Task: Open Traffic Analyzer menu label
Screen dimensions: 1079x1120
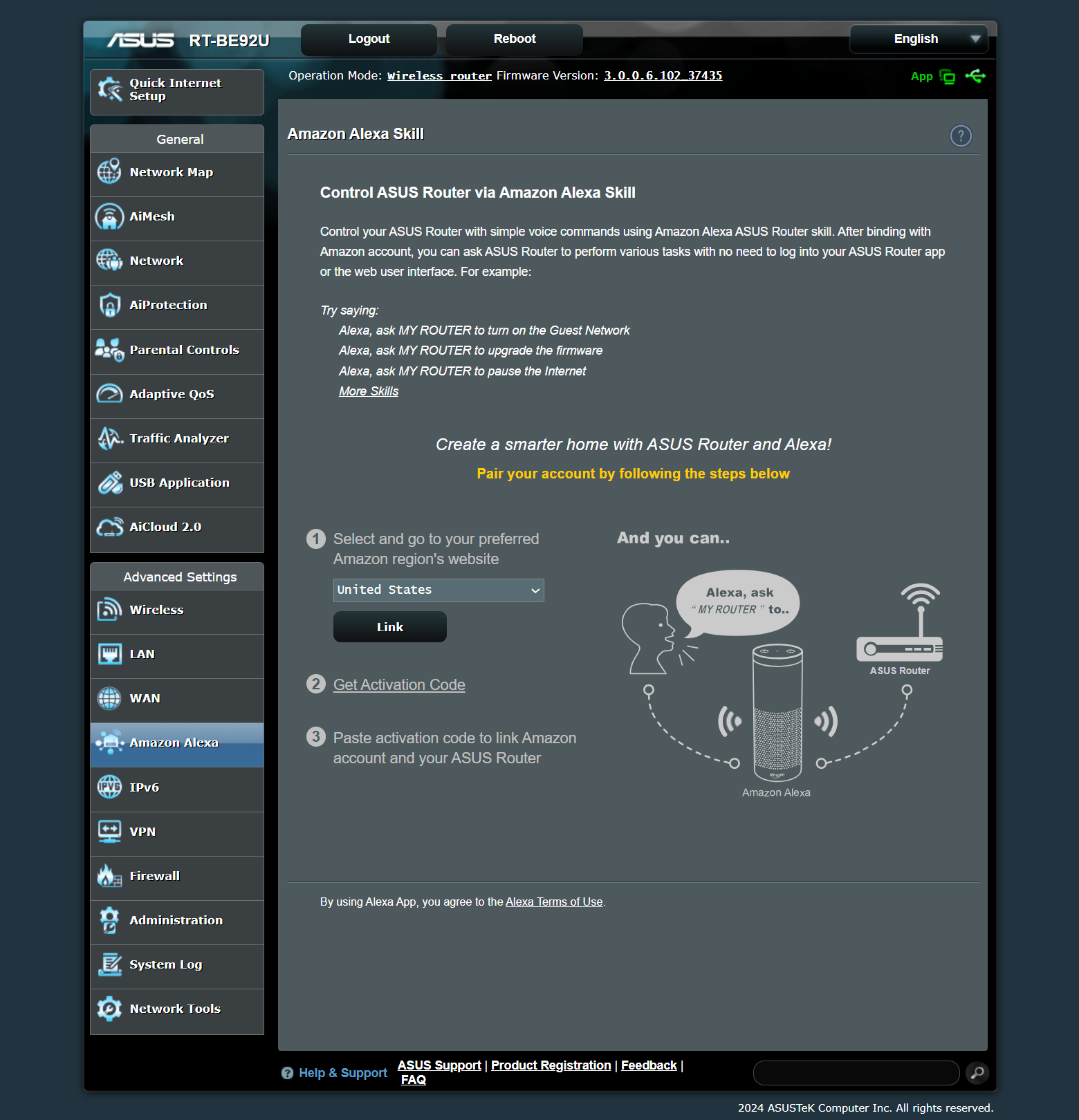Action: tap(179, 438)
